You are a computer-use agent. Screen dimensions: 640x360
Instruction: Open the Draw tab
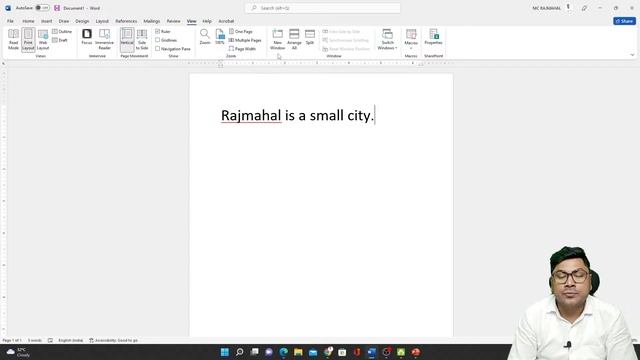click(x=64, y=21)
